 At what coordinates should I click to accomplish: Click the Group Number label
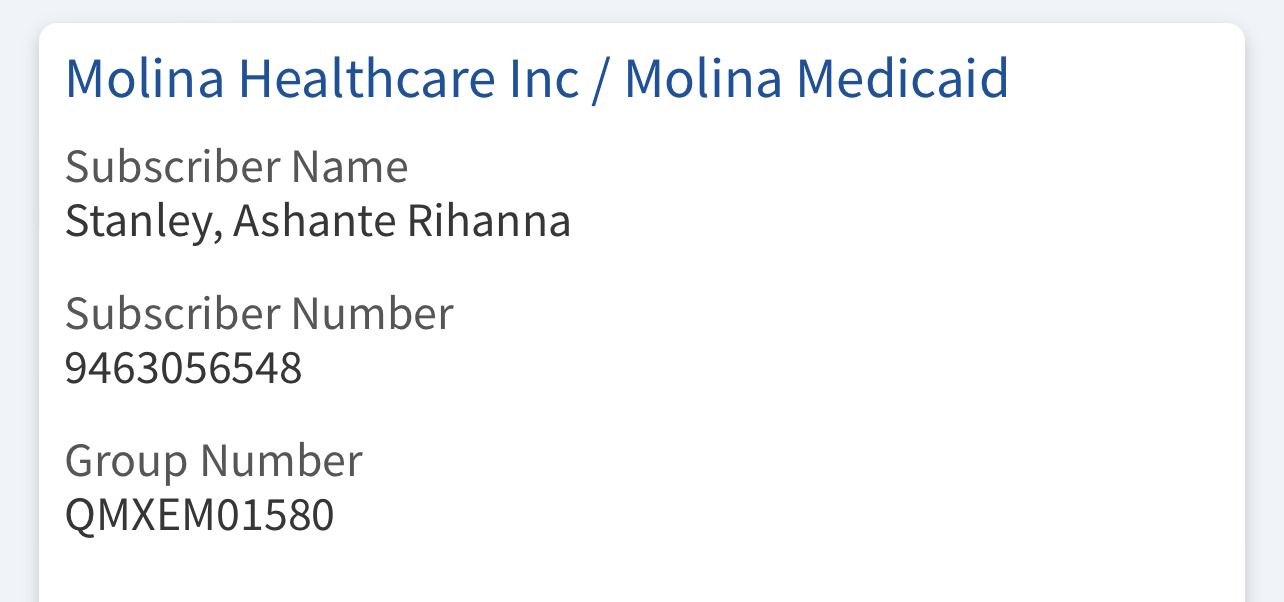click(214, 461)
